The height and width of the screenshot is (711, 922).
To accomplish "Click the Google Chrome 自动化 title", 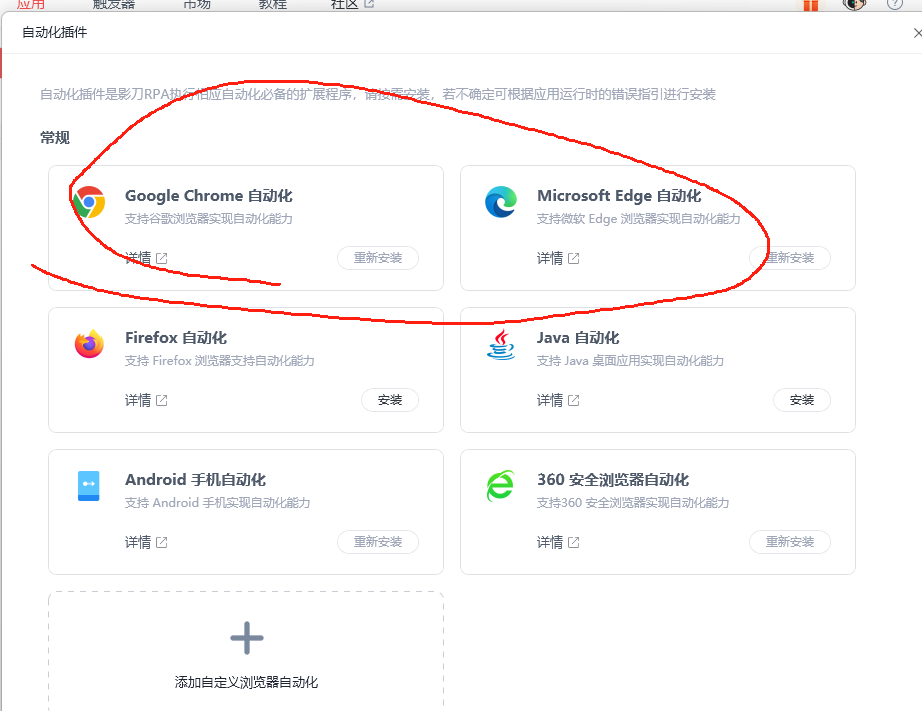I will [x=209, y=196].
